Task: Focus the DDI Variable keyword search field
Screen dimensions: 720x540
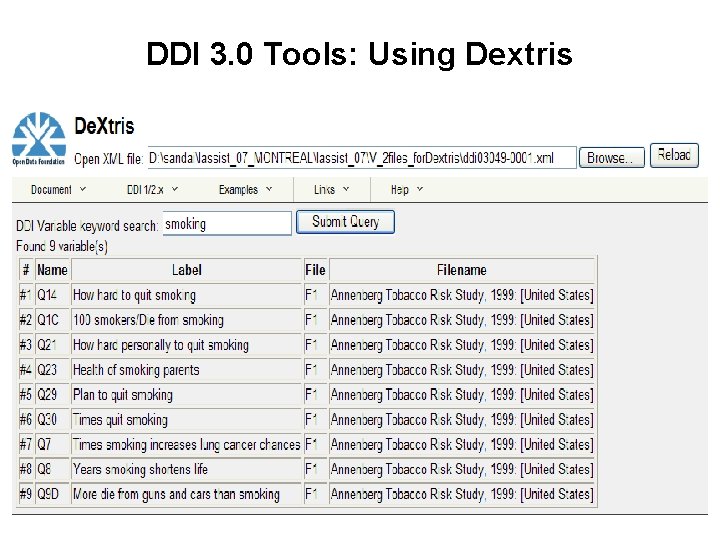Action: tap(227, 224)
